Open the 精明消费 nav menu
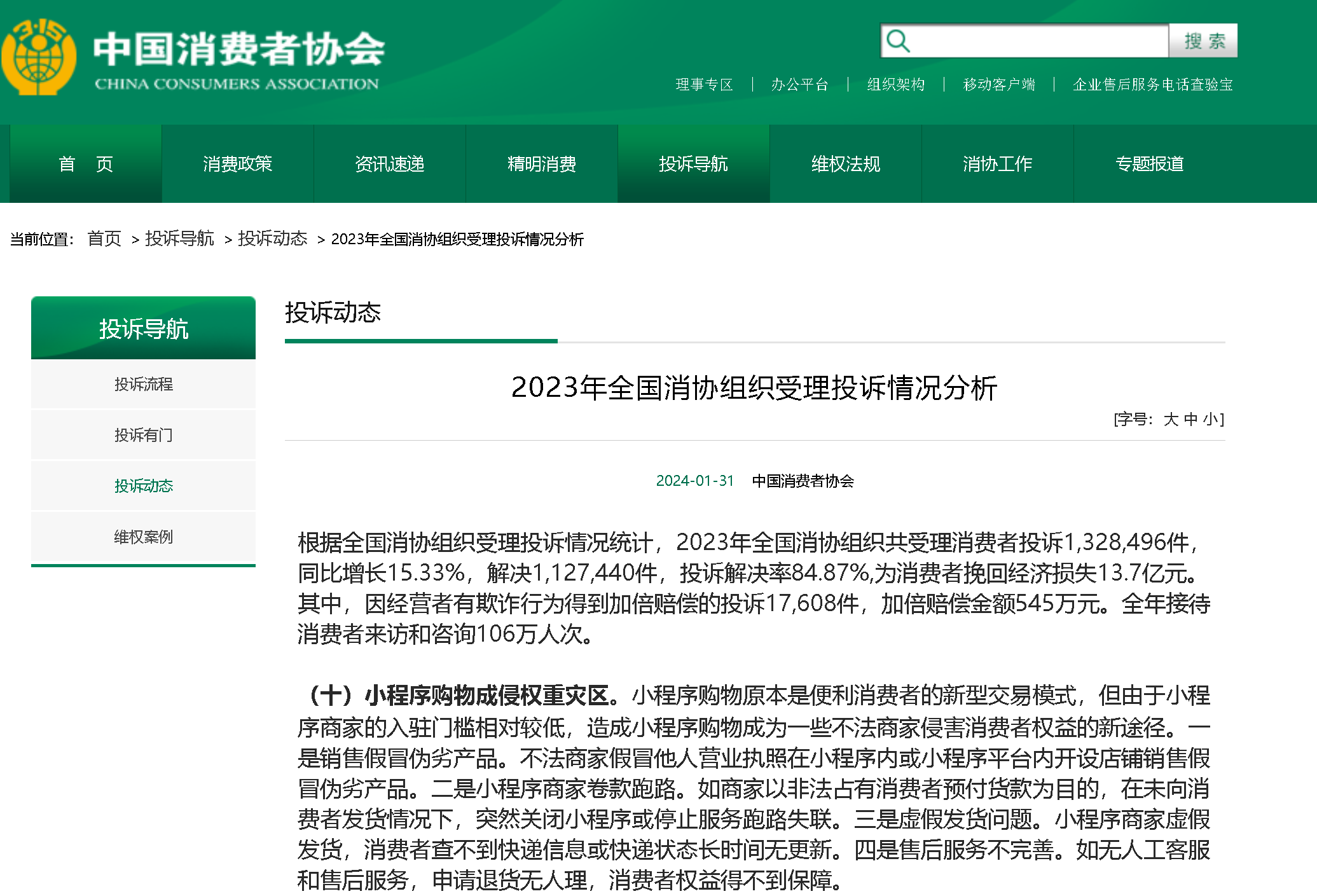The image size is (1317, 896). [x=541, y=164]
